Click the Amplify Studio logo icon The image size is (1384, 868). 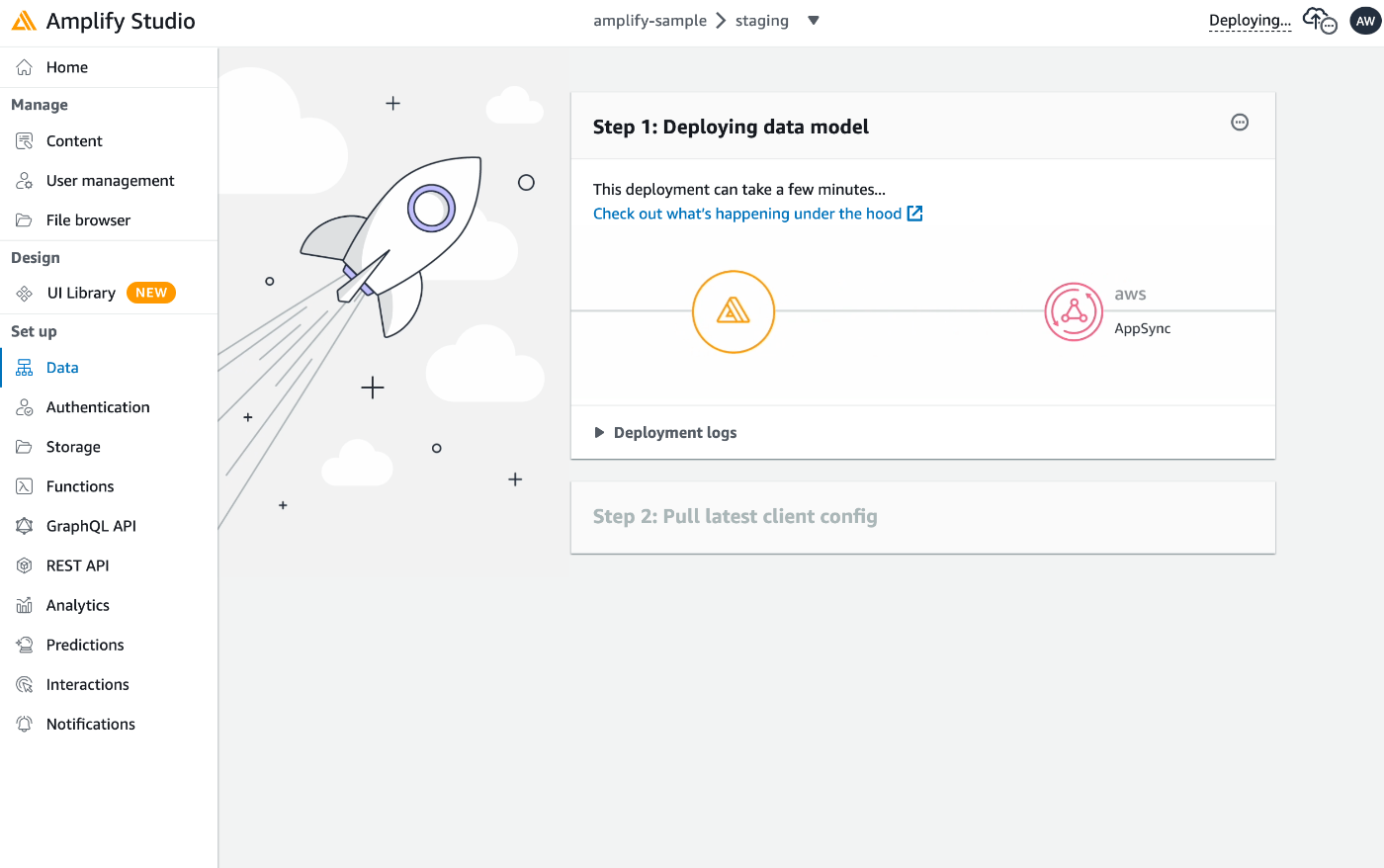24,21
